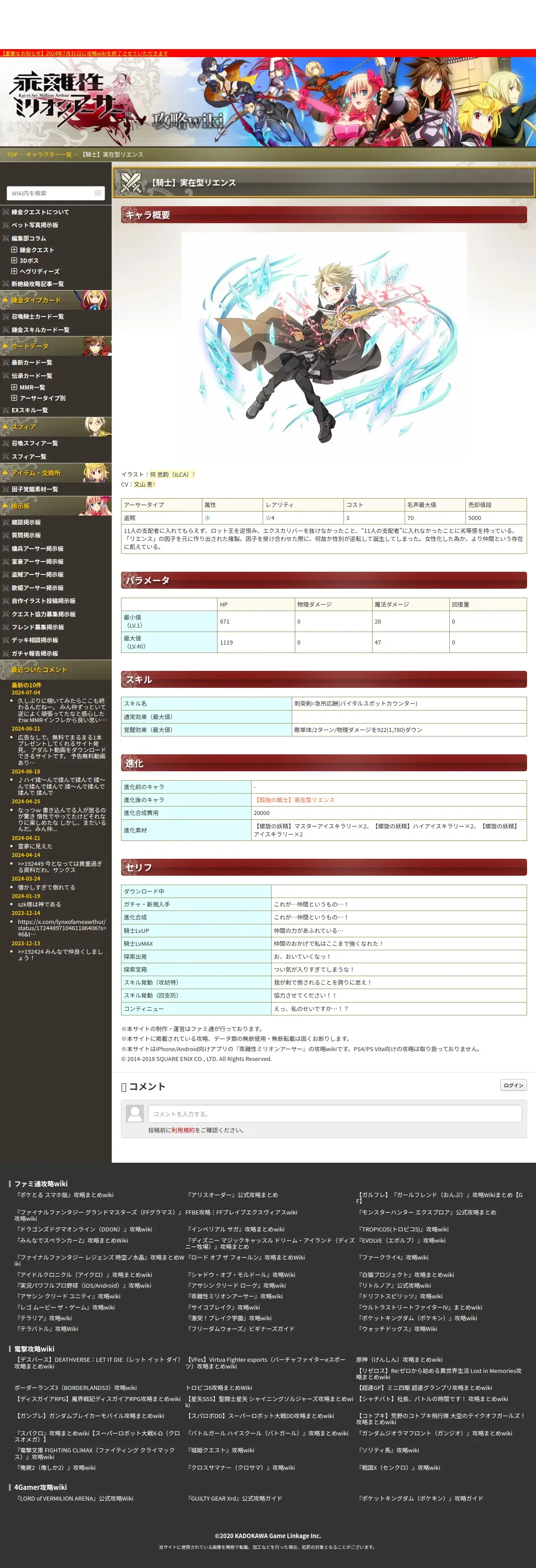
Task: Click the swords icon beside ガチャ報告掲示板
Action: tap(5, 653)
